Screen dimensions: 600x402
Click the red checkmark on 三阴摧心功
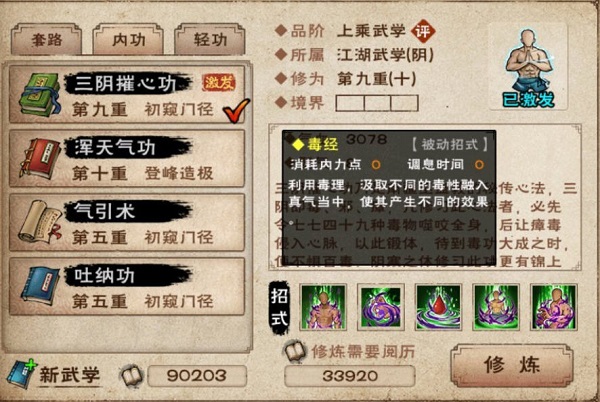tap(236, 110)
